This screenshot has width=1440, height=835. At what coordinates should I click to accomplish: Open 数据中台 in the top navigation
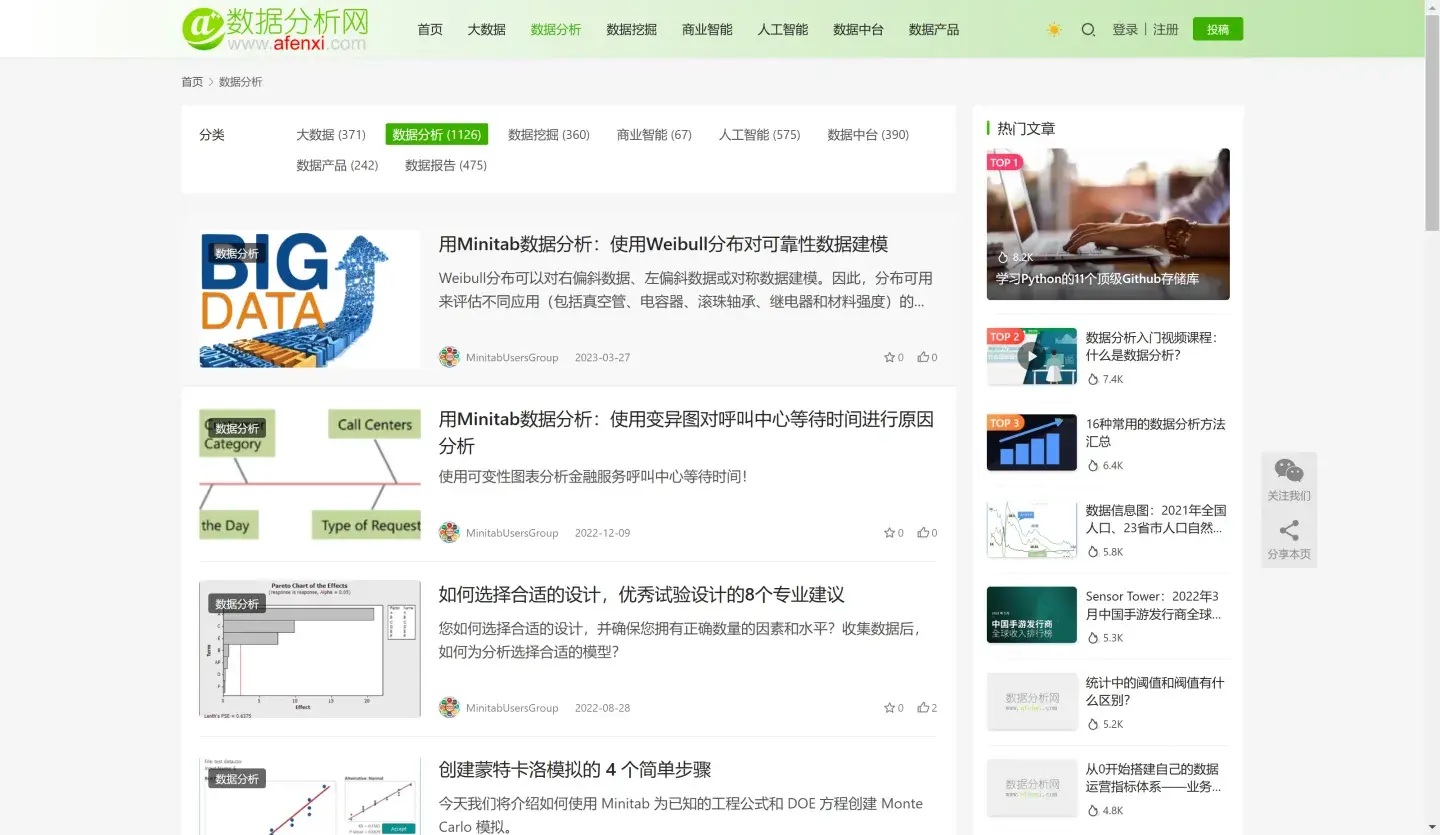(858, 30)
